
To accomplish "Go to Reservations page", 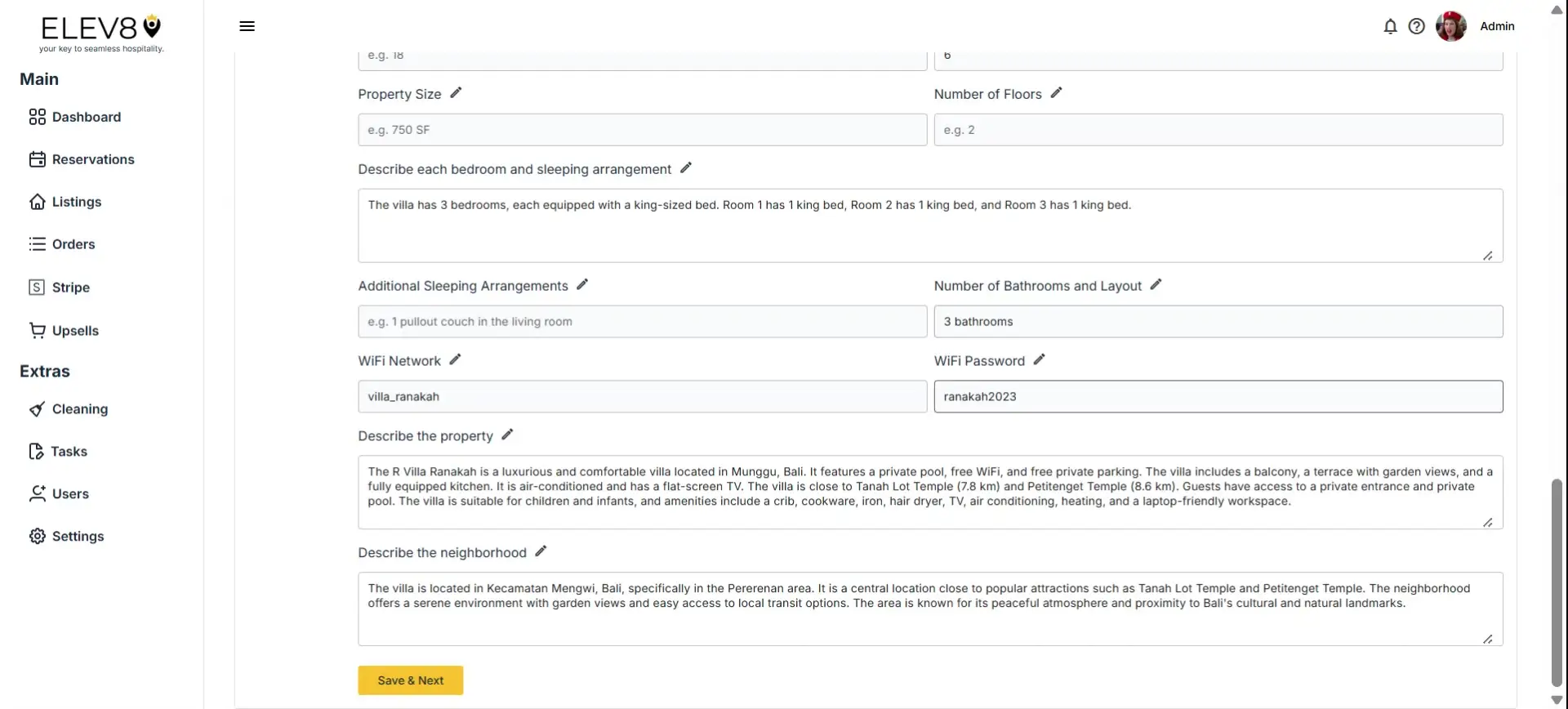I will (93, 159).
